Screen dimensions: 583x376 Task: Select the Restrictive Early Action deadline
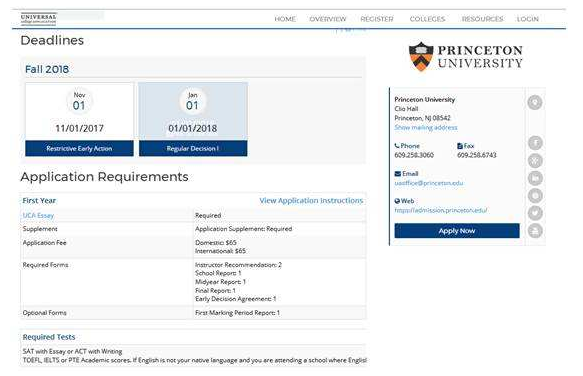[79, 148]
